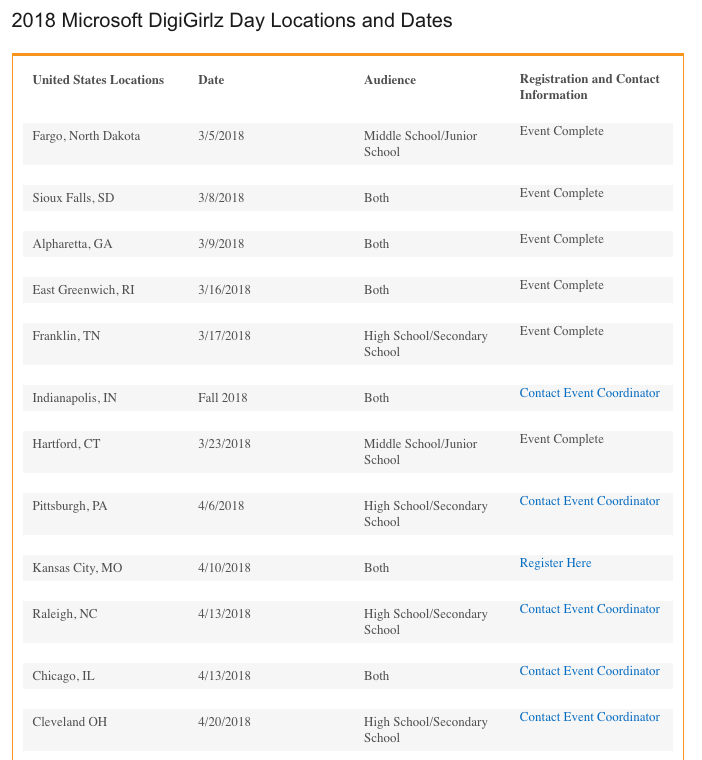The height and width of the screenshot is (760, 702).
Task: Click the United States Locations column header
Action: (x=98, y=80)
